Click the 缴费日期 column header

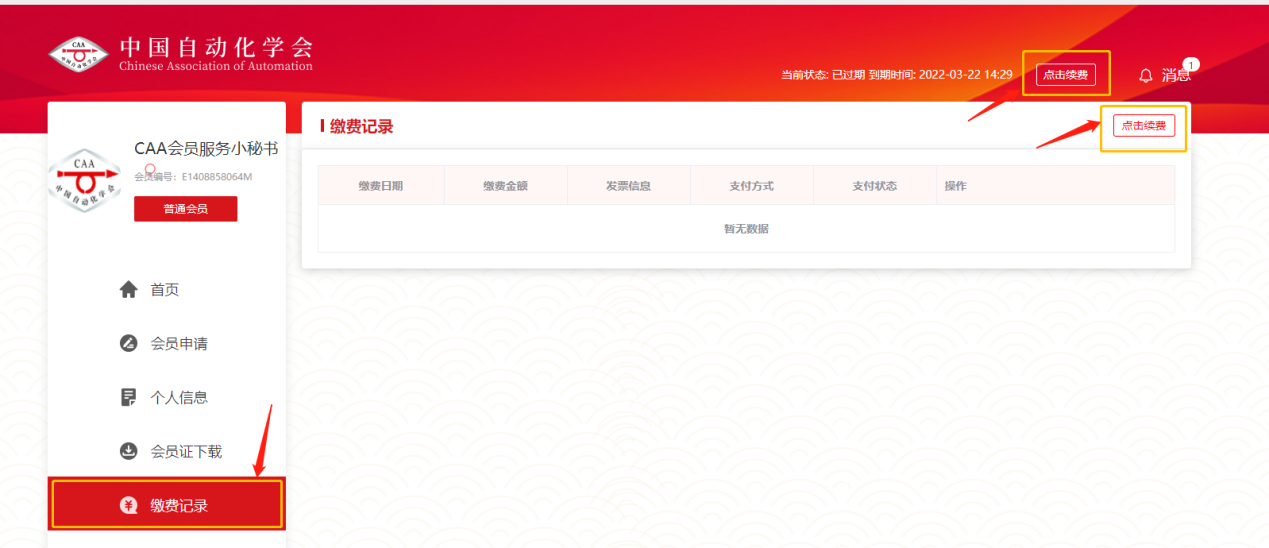click(380, 186)
